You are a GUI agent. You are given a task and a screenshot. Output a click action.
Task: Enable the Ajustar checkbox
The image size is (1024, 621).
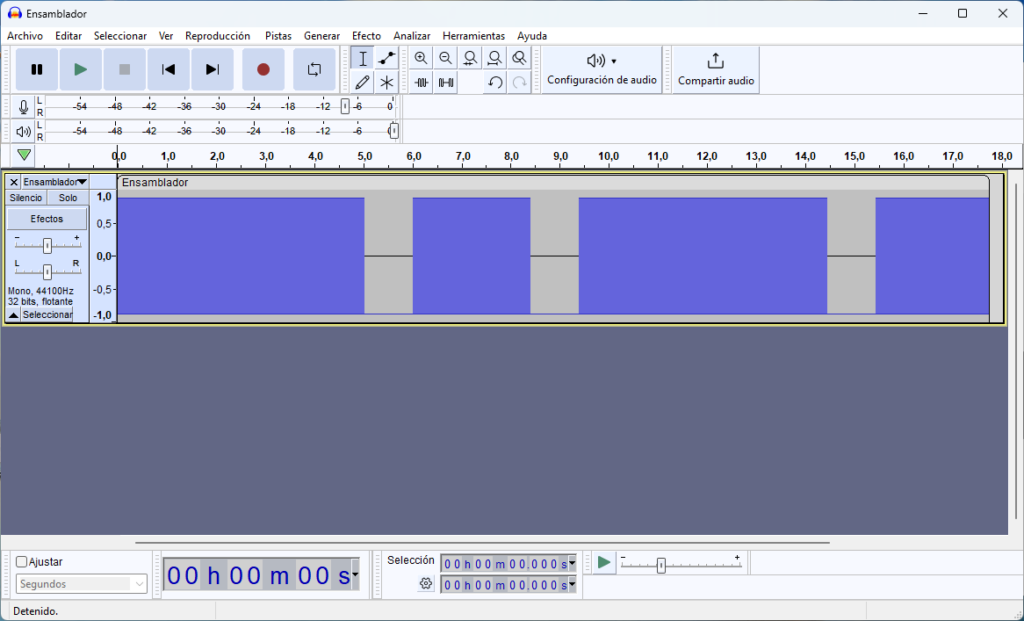coord(22,561)
